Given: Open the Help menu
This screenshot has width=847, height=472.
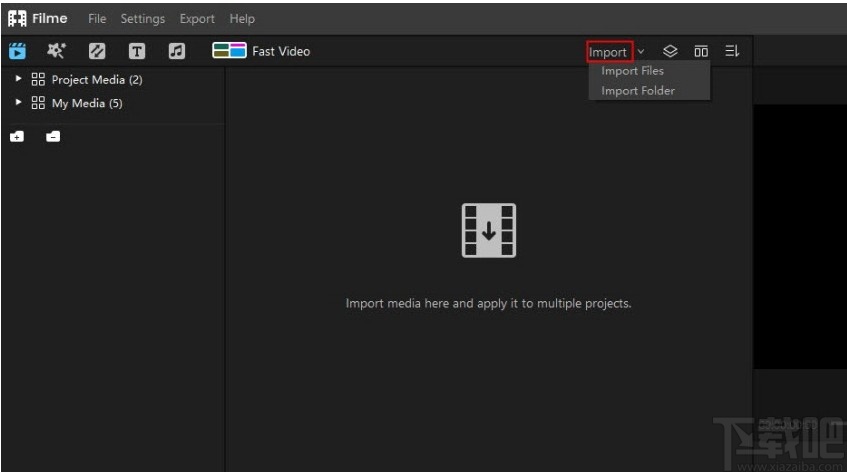Looking at the screenshot, I should [x=242, y=19].
